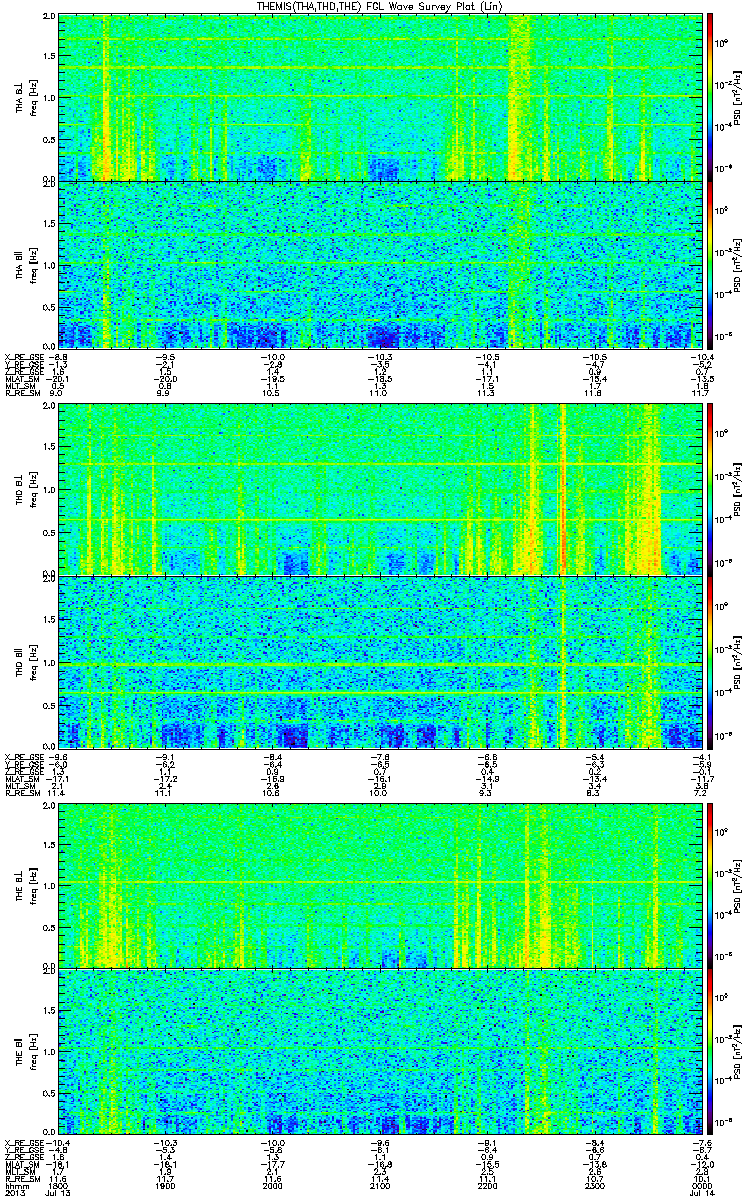Select the THA B-perpendicular spectrogram panel
The width and height of the screenshot is (750, 1200).
click(380, 97)
